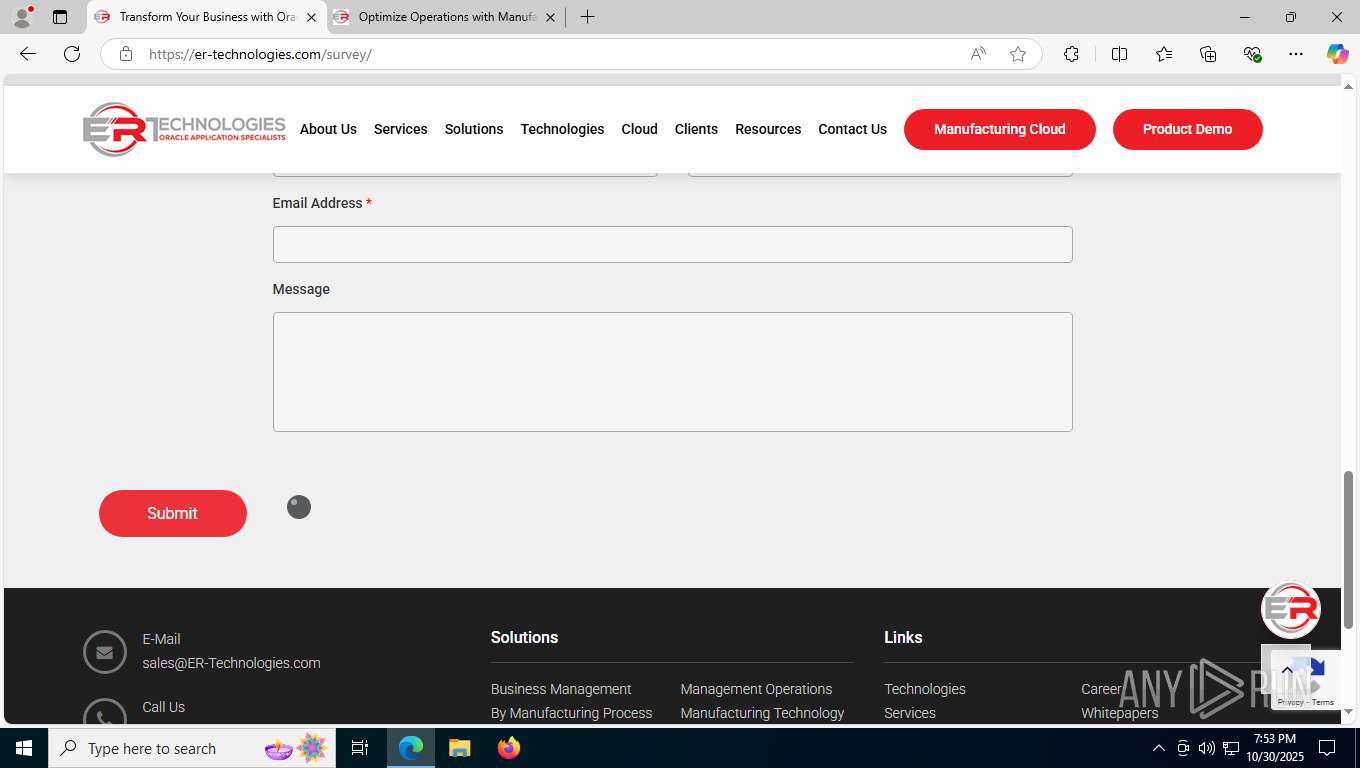Click the footer email envelope icon
Viewport: 1360px width, 768px height.
[x=105, y=652]
